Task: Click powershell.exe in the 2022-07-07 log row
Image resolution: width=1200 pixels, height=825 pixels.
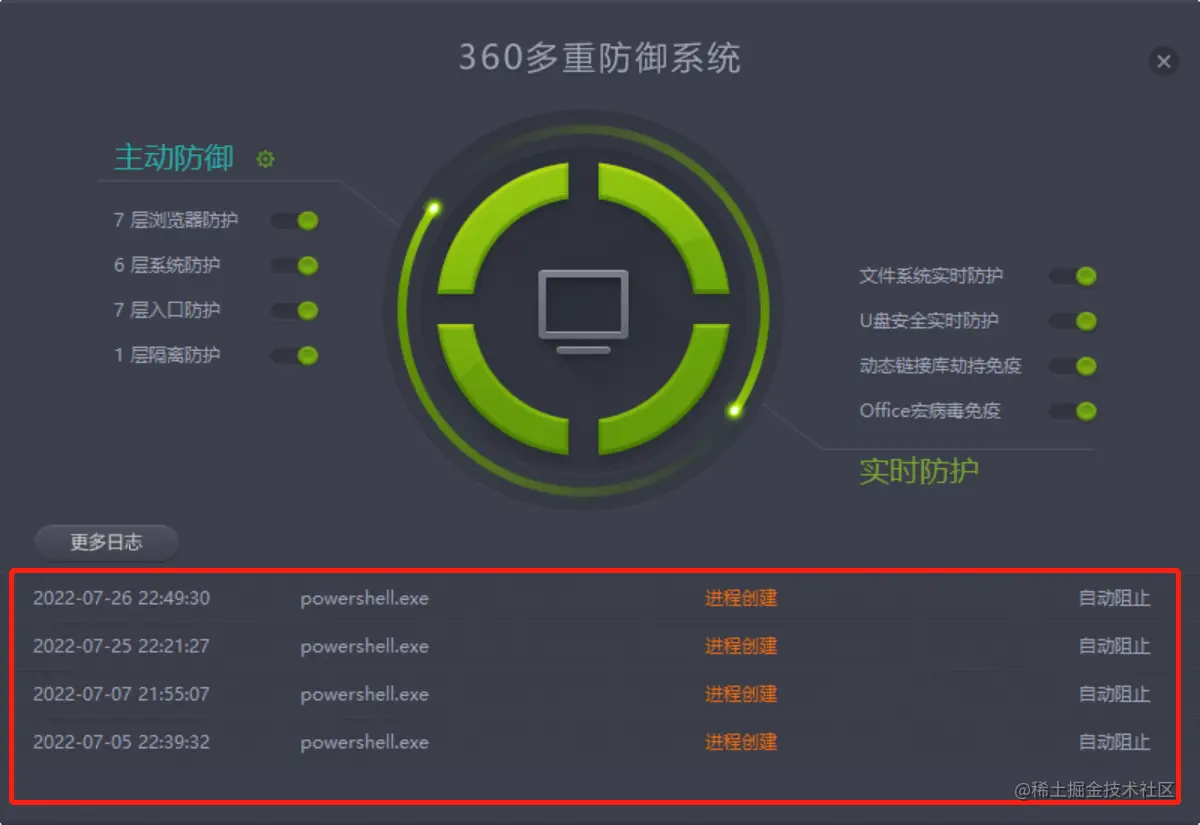Action: pos(365,695)
